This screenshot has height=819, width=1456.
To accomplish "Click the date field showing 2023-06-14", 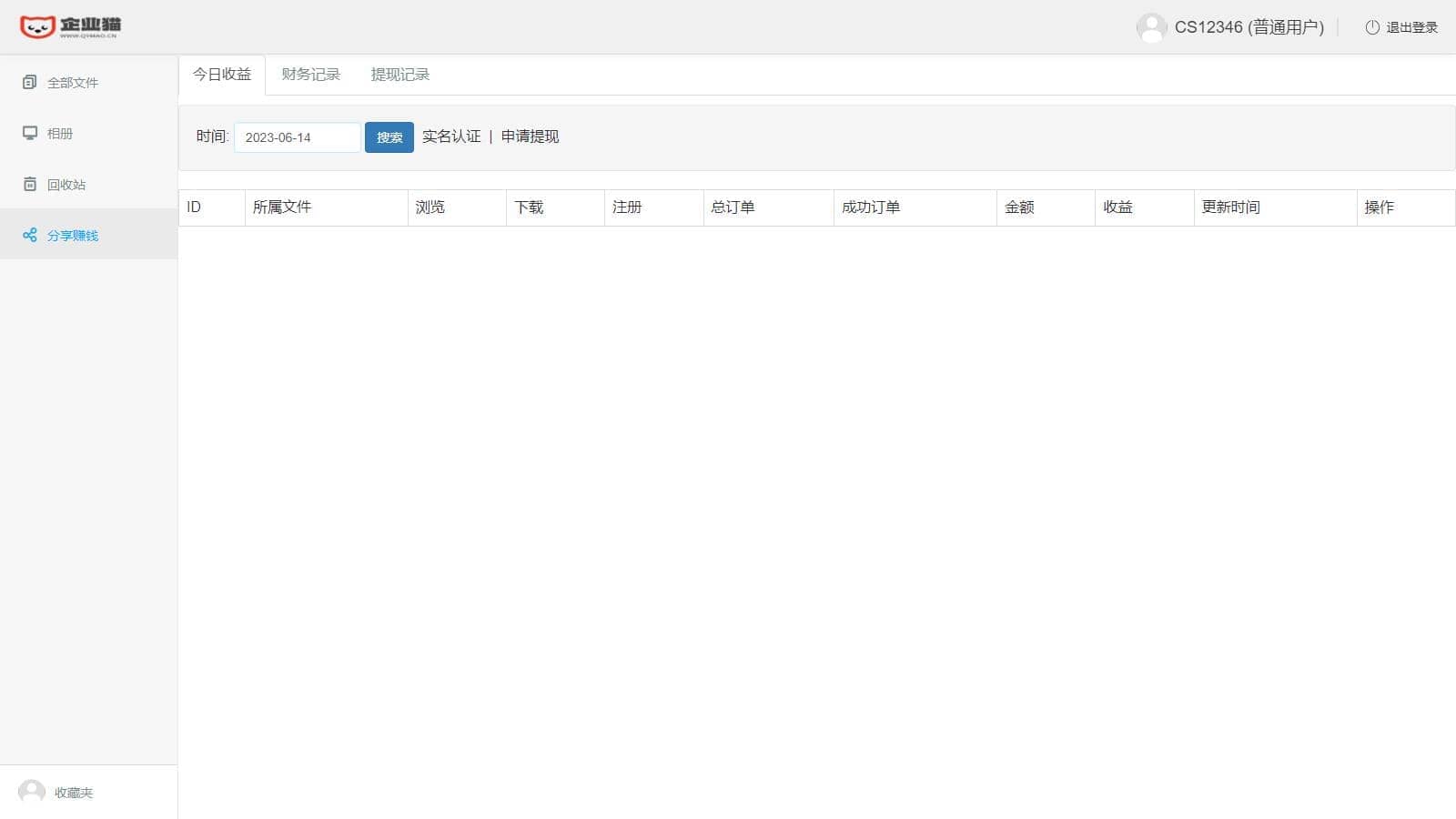I will (x=298, y=137).
